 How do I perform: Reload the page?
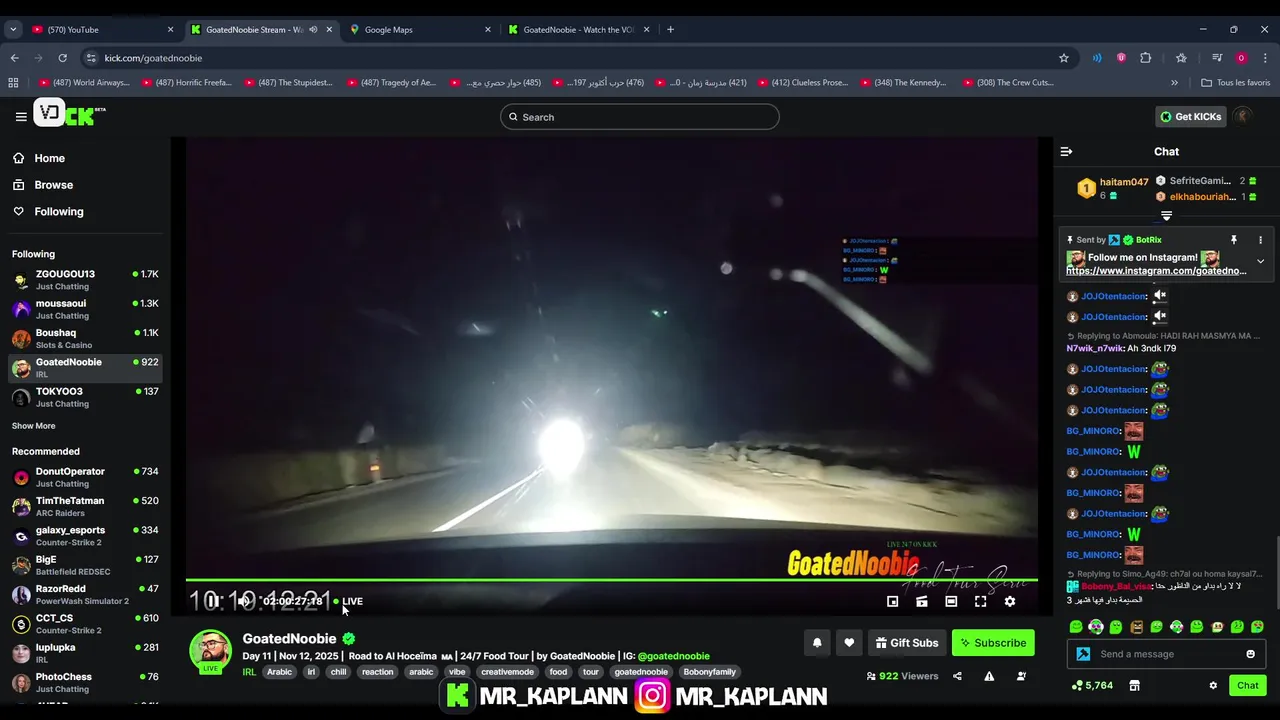click(x=62, y=58)
